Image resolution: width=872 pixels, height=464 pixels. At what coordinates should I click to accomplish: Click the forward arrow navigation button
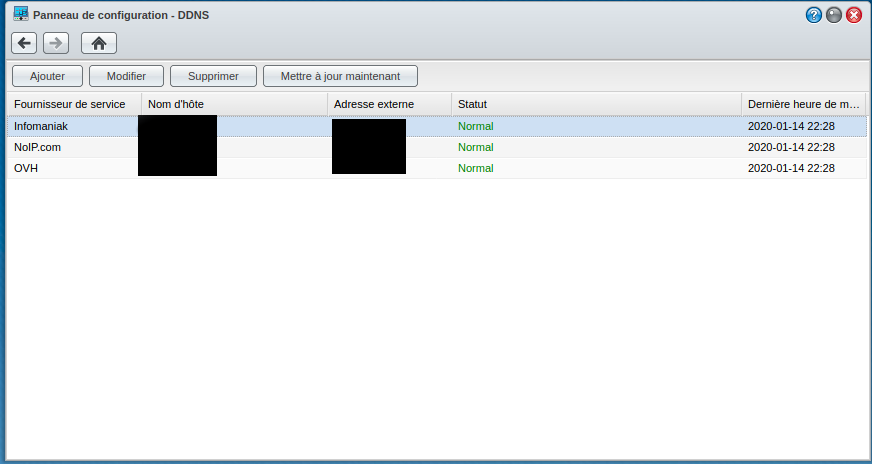click(x=56, y=43)
